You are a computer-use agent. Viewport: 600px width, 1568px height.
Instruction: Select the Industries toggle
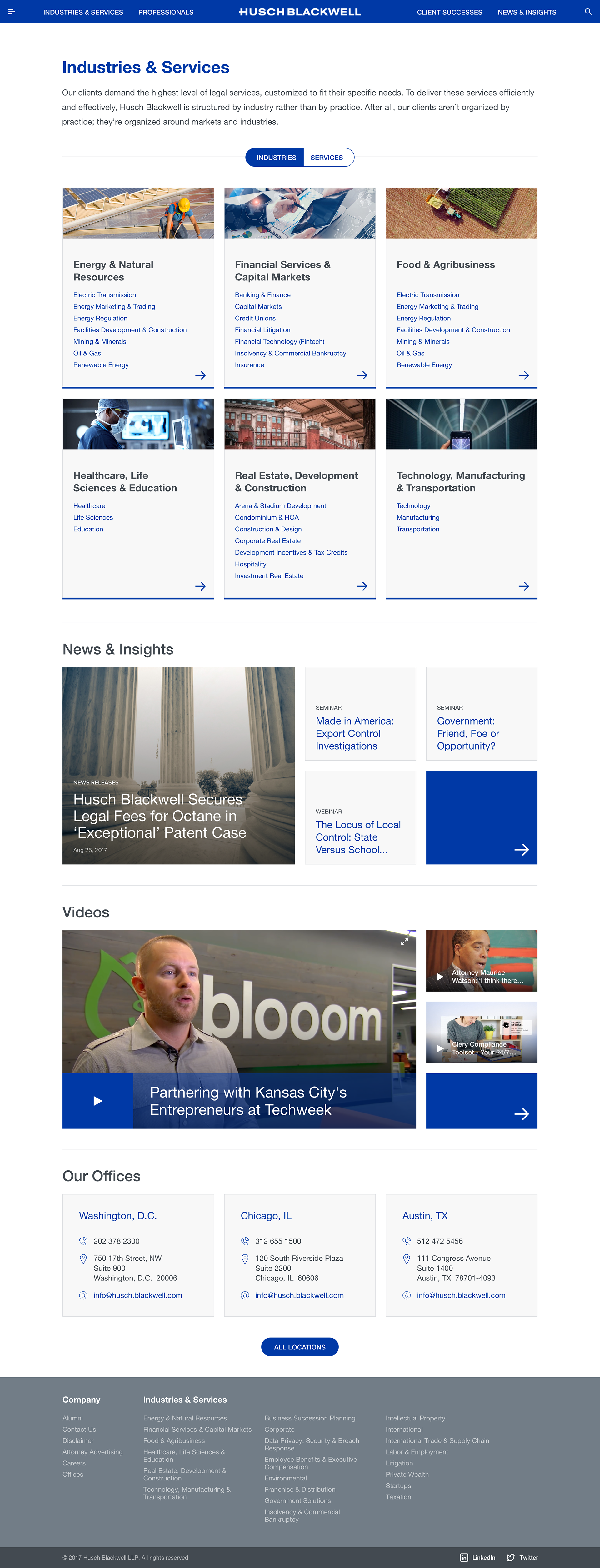pos(276,158)
